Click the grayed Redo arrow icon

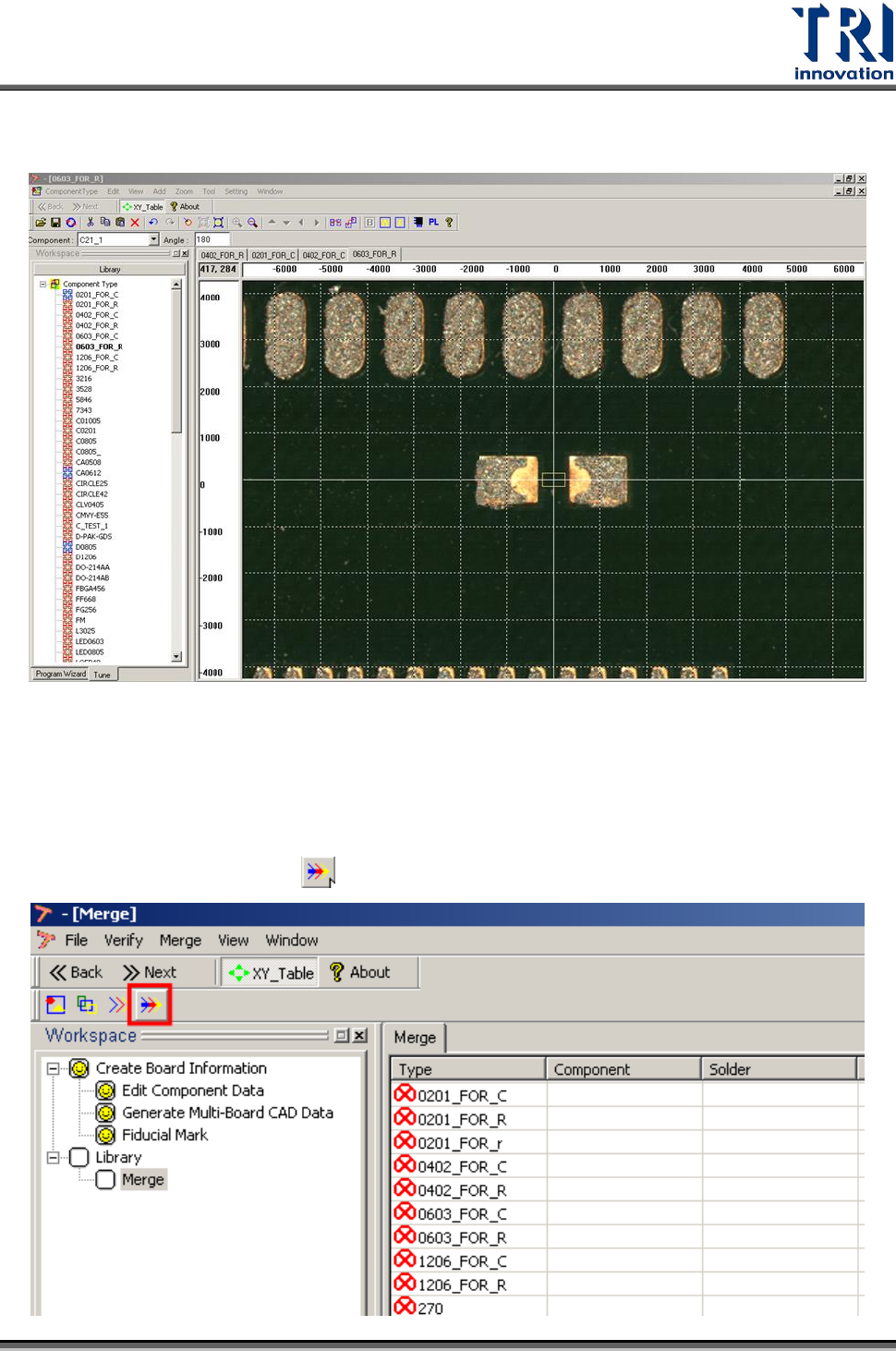(x=170, y=223)
